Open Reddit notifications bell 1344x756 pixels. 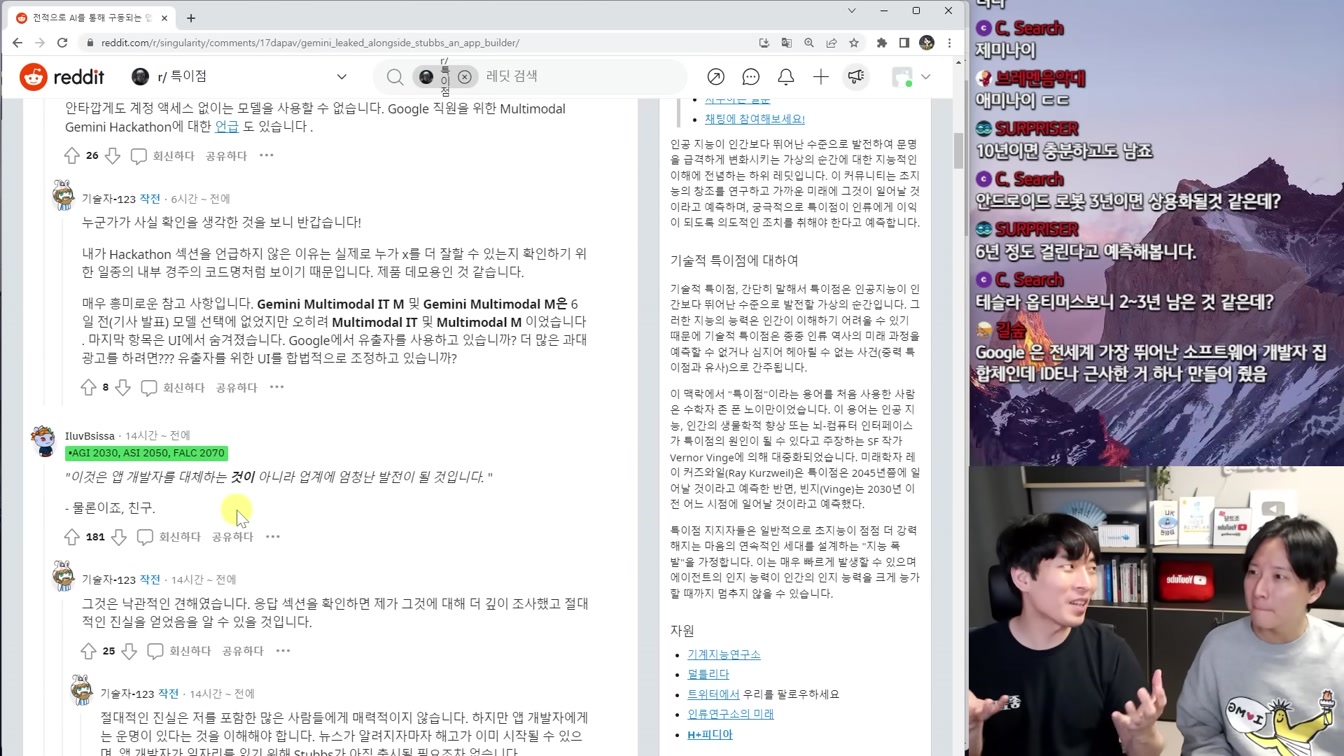[786, 77]
